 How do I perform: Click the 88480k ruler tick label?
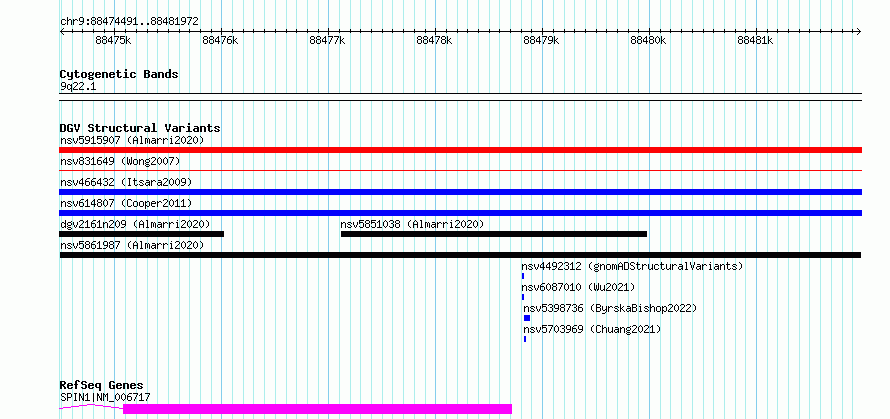(648, 40)
